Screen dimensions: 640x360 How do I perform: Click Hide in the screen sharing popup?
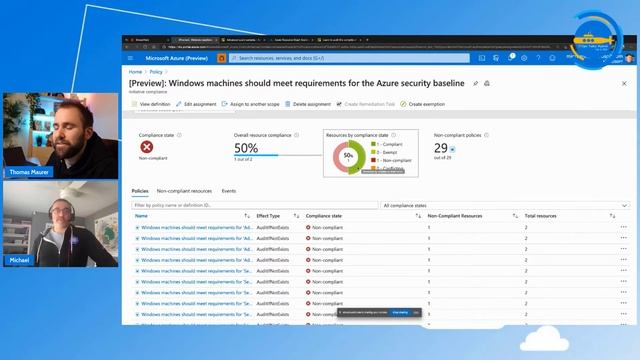coord(416,313)
